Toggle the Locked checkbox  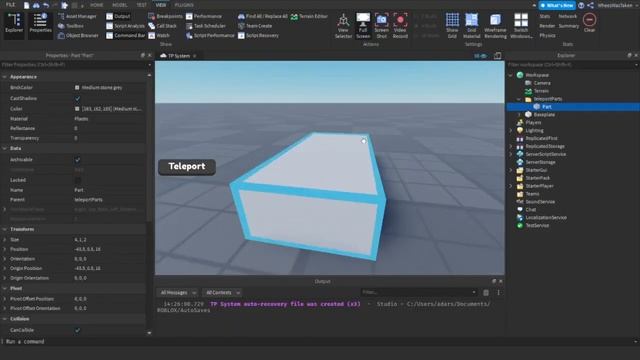78,180
